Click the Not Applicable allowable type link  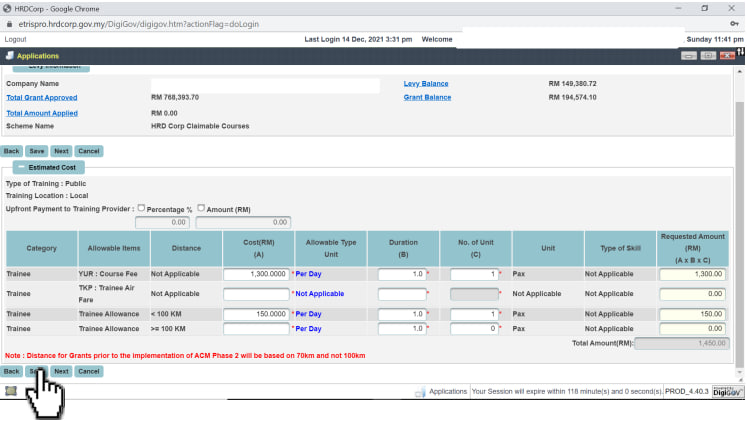point(320,294)
